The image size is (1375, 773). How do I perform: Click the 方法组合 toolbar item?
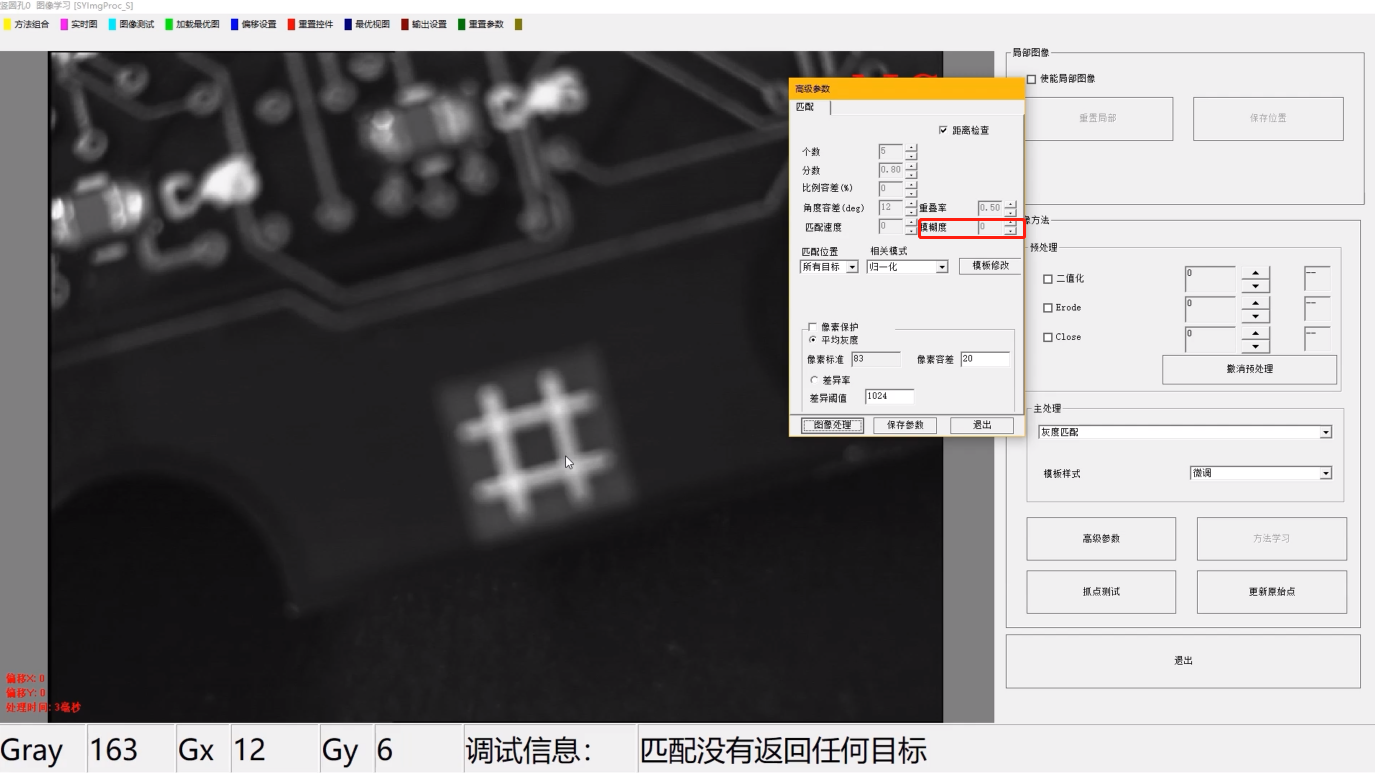tap(31, 24)
